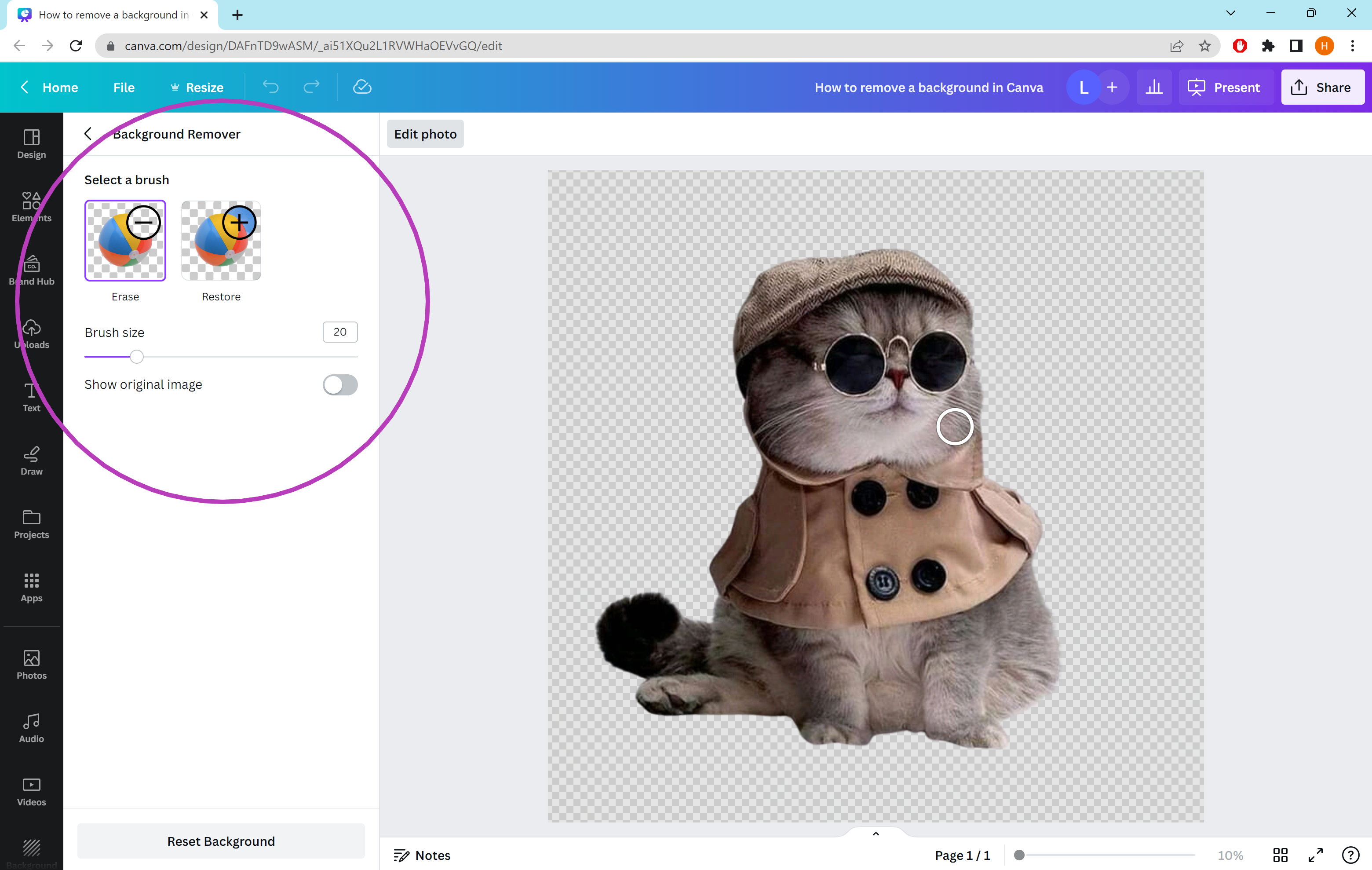Redo the last action
The image size is (1372, 870).
(311, 87)
